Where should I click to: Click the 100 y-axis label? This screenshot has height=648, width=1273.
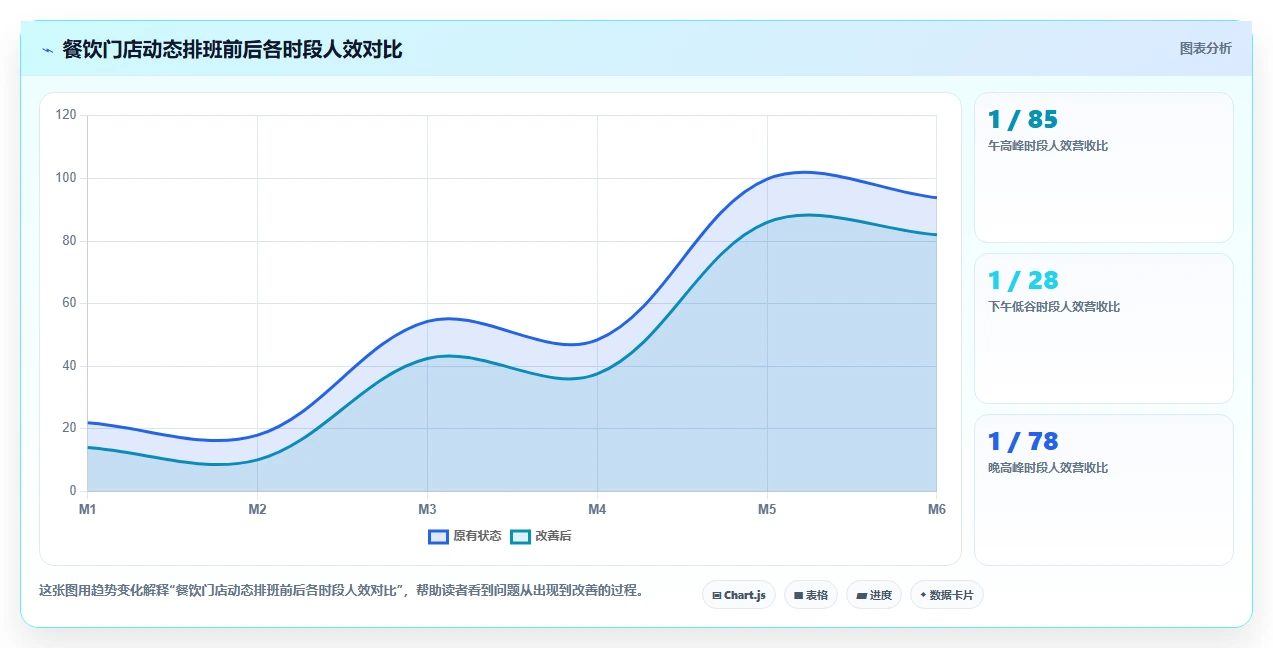67,178
